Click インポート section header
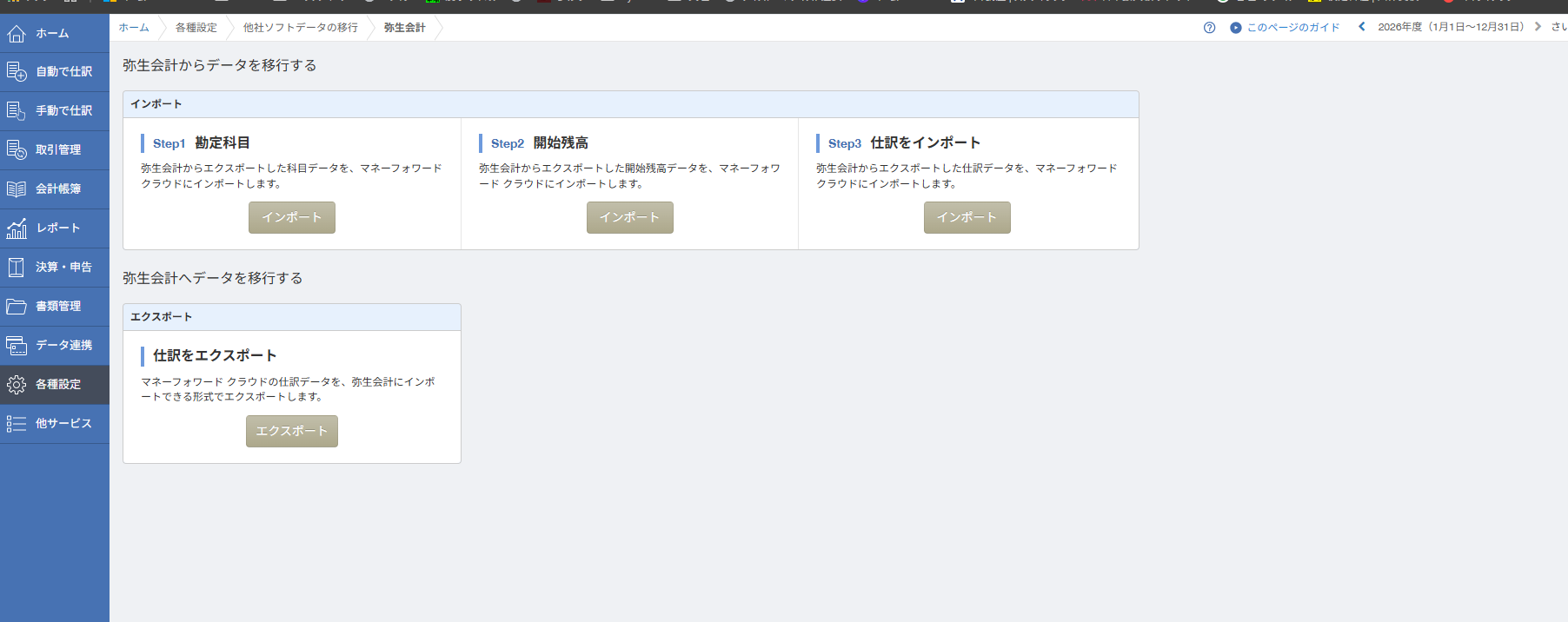The width and height of the screenshot is (1568, 622). tap(630, 104)
